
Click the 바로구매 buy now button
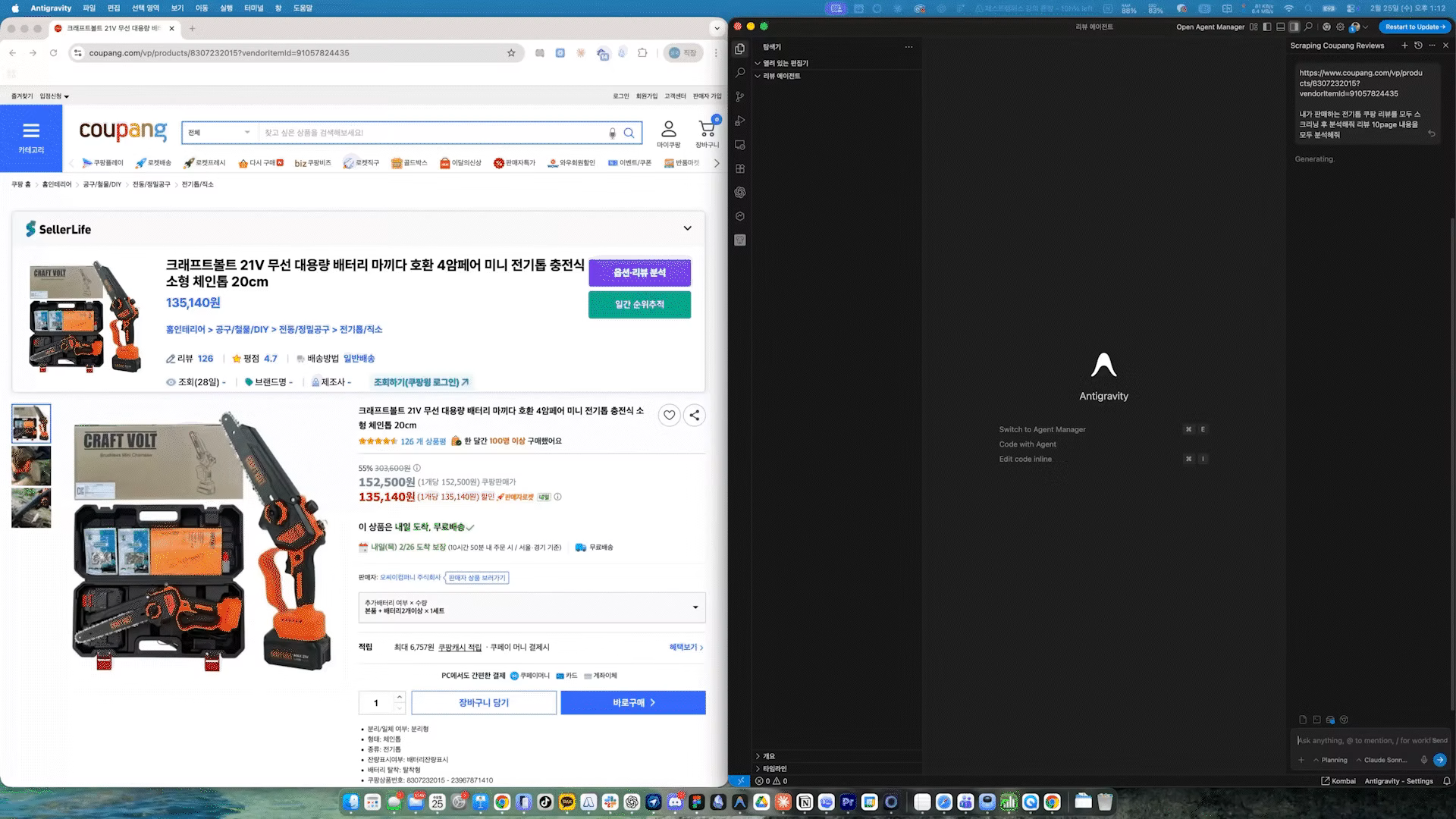point(633,703)
